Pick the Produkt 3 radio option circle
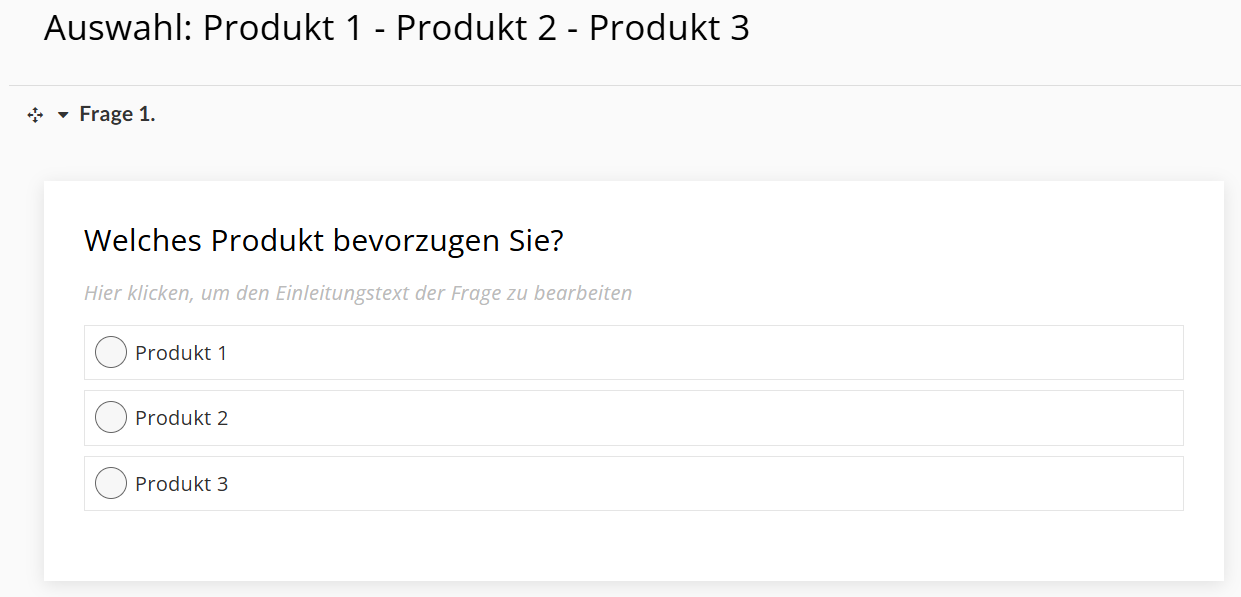Viewport: 1241px width, 597px height. (111, 483)
